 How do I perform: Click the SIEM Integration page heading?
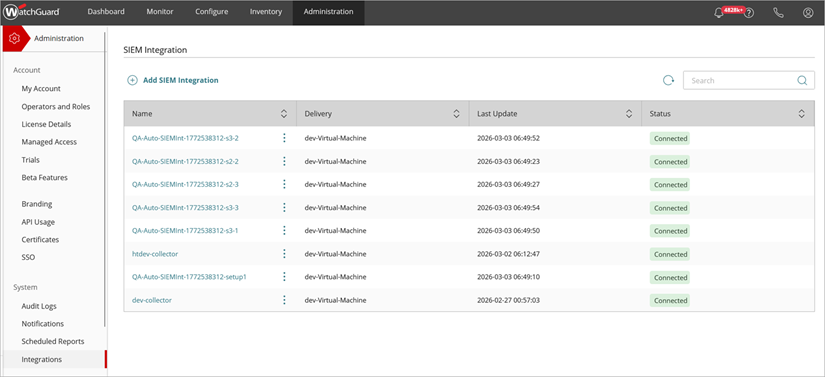tap(155, 50)
